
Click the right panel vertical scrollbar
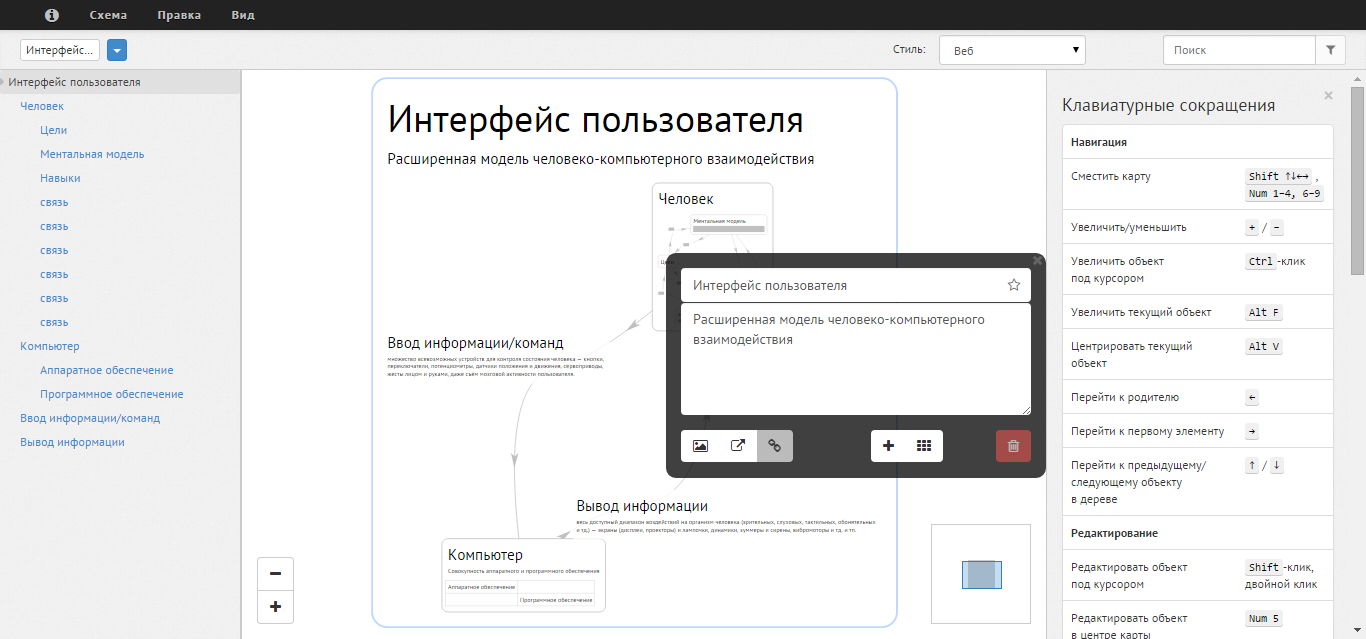click(1358, 181)
